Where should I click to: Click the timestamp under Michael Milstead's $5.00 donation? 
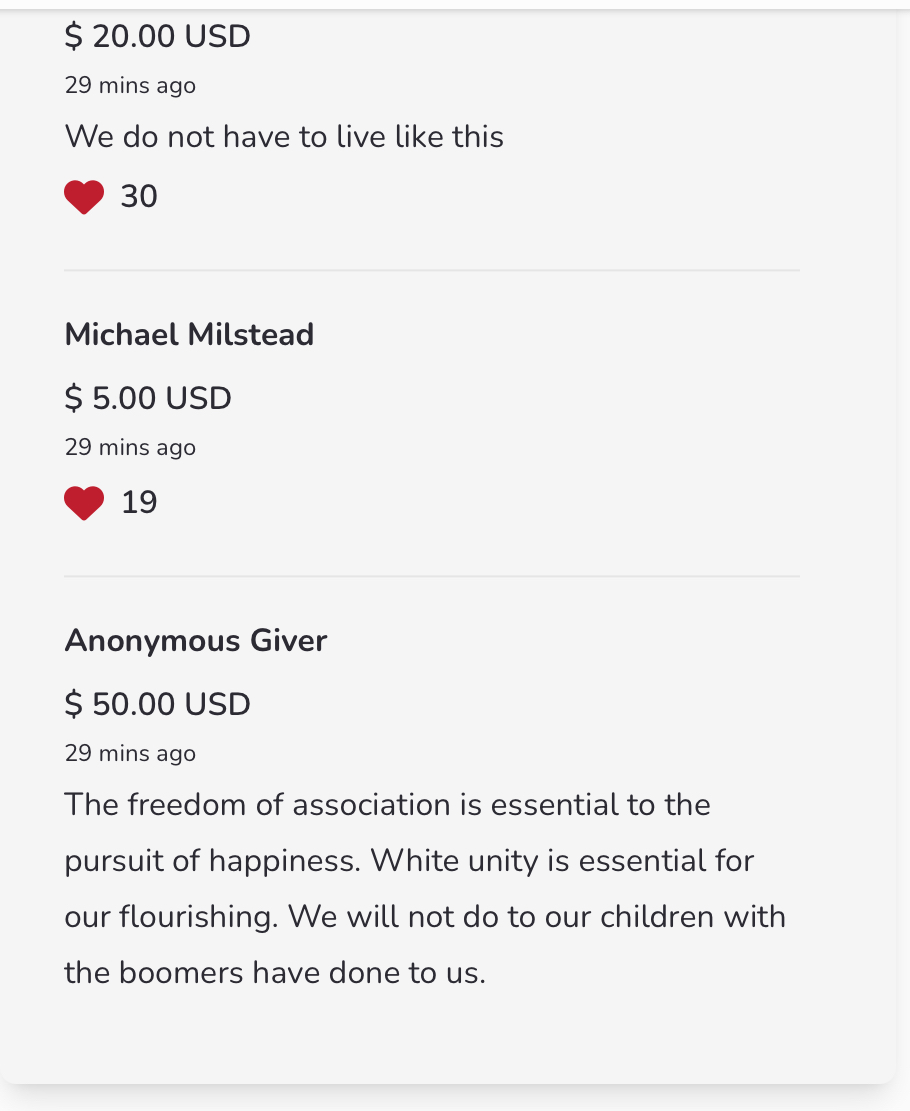click(x=130, y=447)
